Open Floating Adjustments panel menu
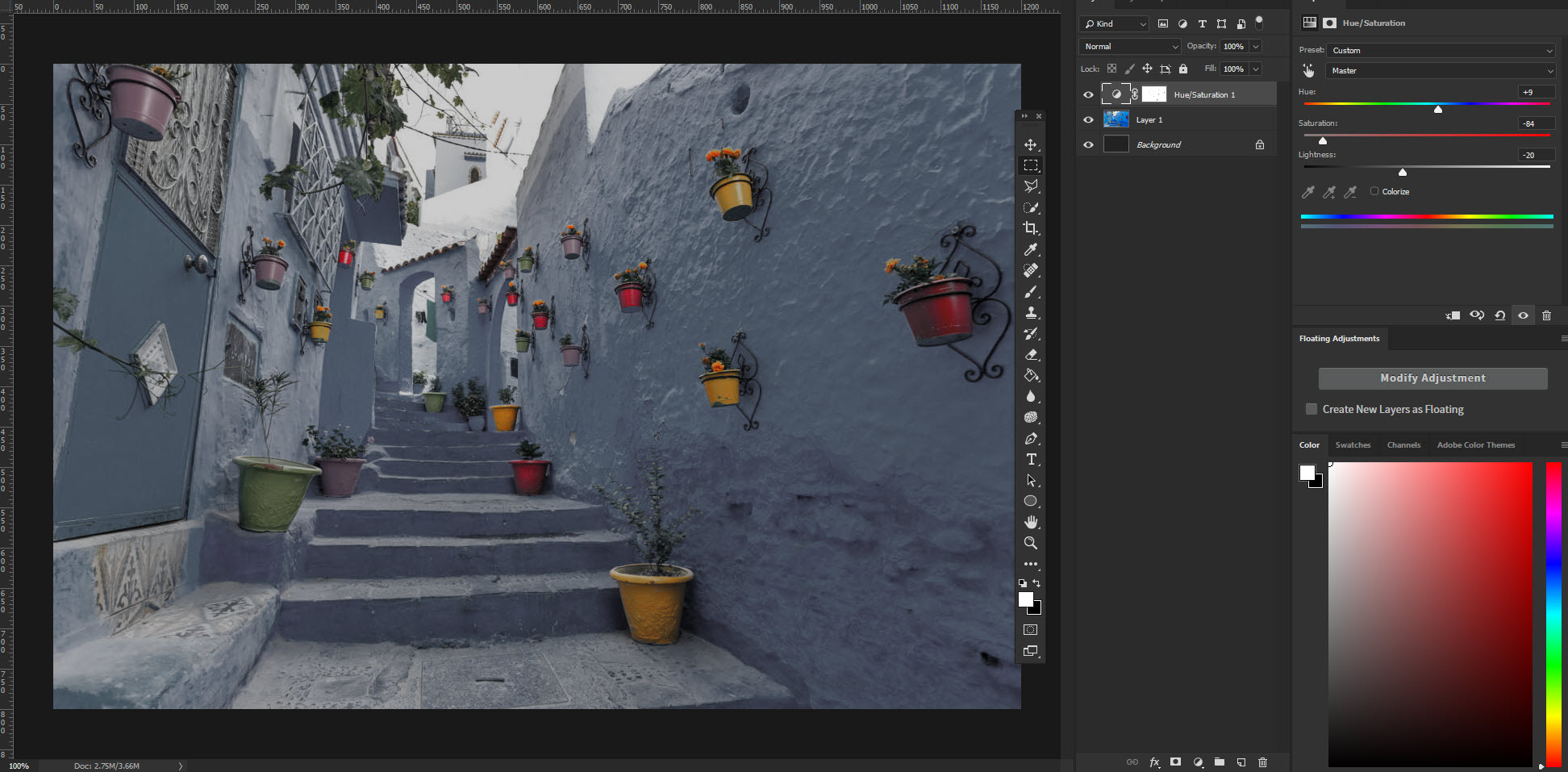The image size is (1568, 772). (1564, 339)
